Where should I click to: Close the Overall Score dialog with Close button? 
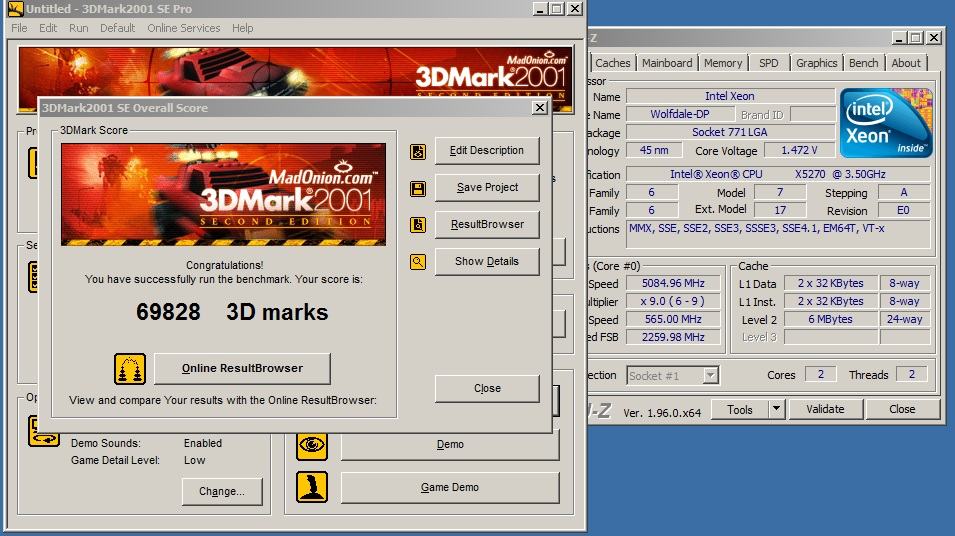(487, 389)
